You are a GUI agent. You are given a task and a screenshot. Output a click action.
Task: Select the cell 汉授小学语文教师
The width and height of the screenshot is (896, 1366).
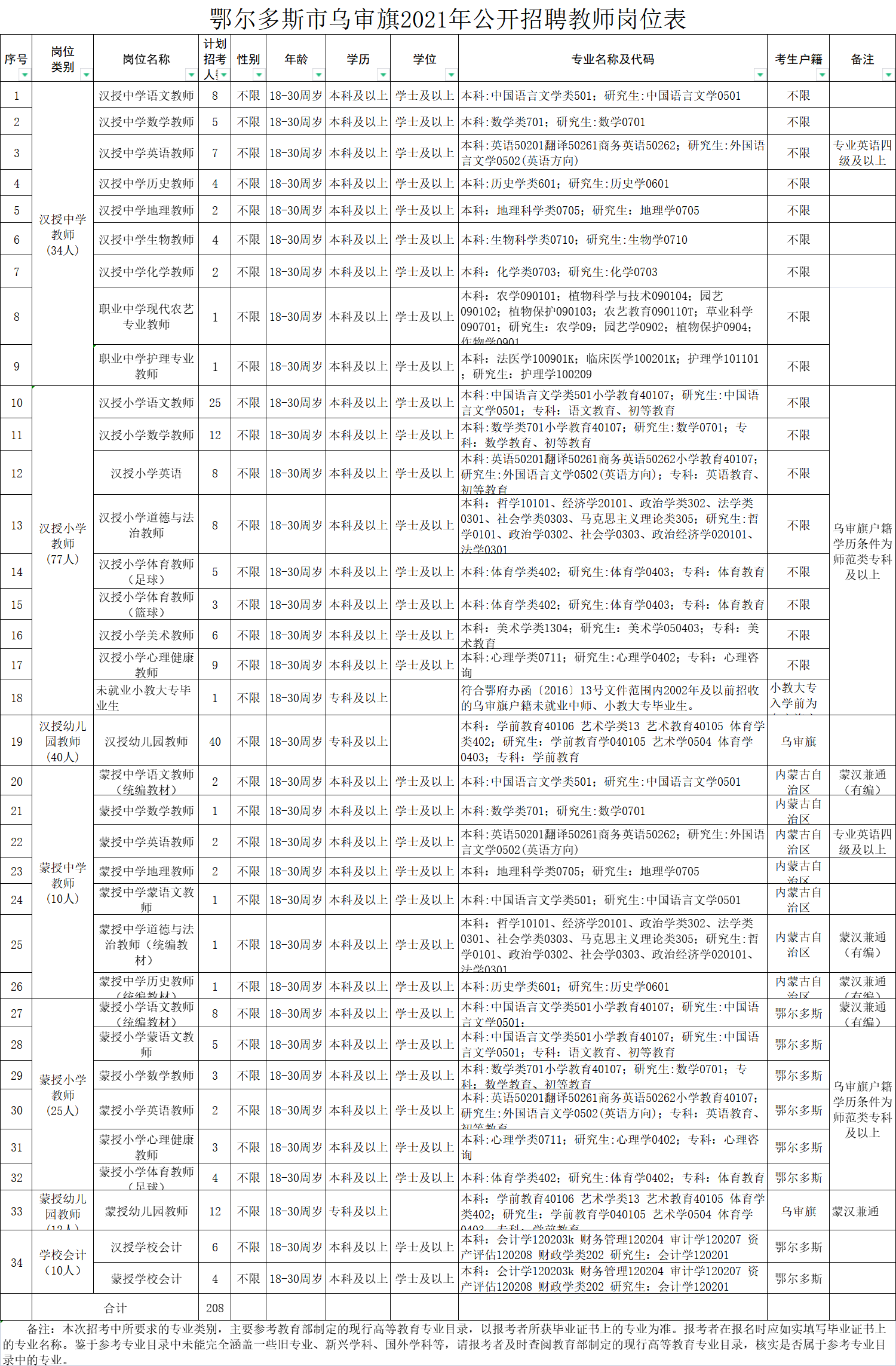[146, 403]
